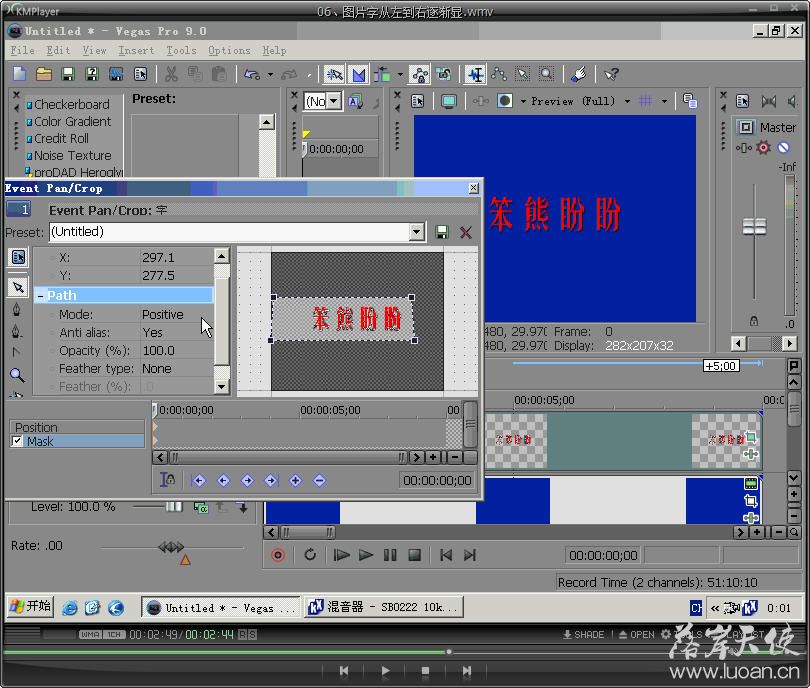Create keyframe with the plus diamond
Image resolution: width=810 pixels, height=688 pixels.
[295, 481]
